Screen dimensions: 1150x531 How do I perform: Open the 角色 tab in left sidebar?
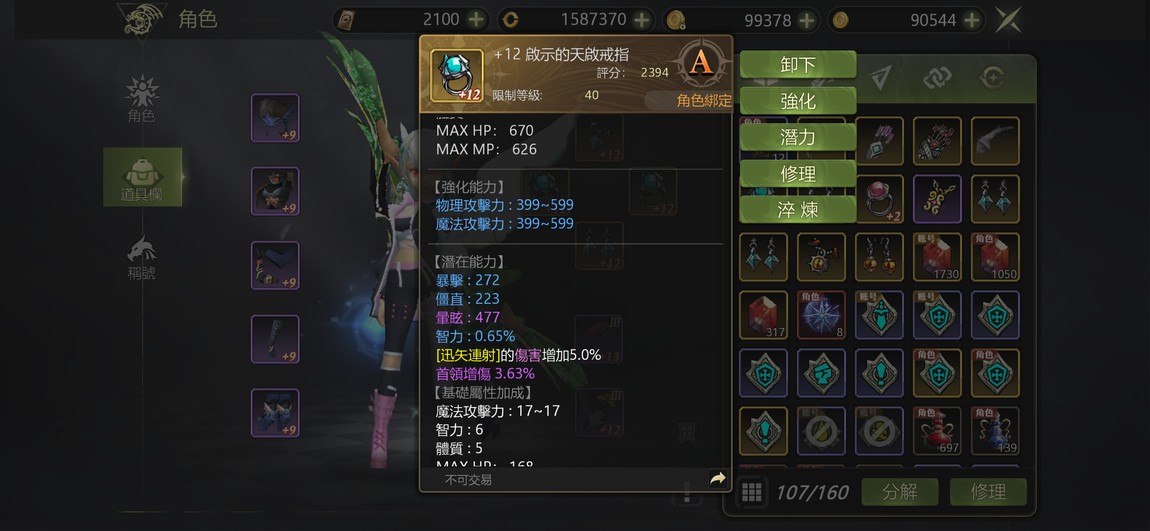(x=142, y=99)
